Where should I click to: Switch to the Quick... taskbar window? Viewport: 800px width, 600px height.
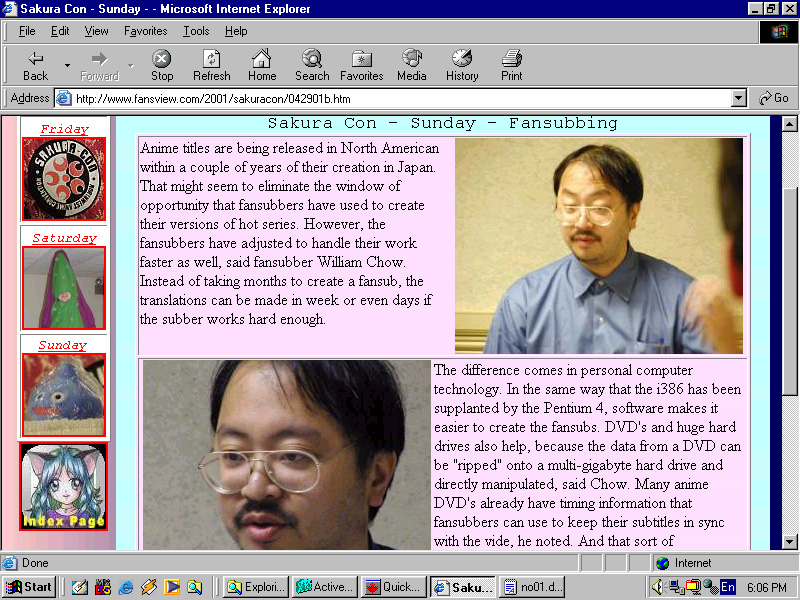pyautogui.click(x=394, y=587)
